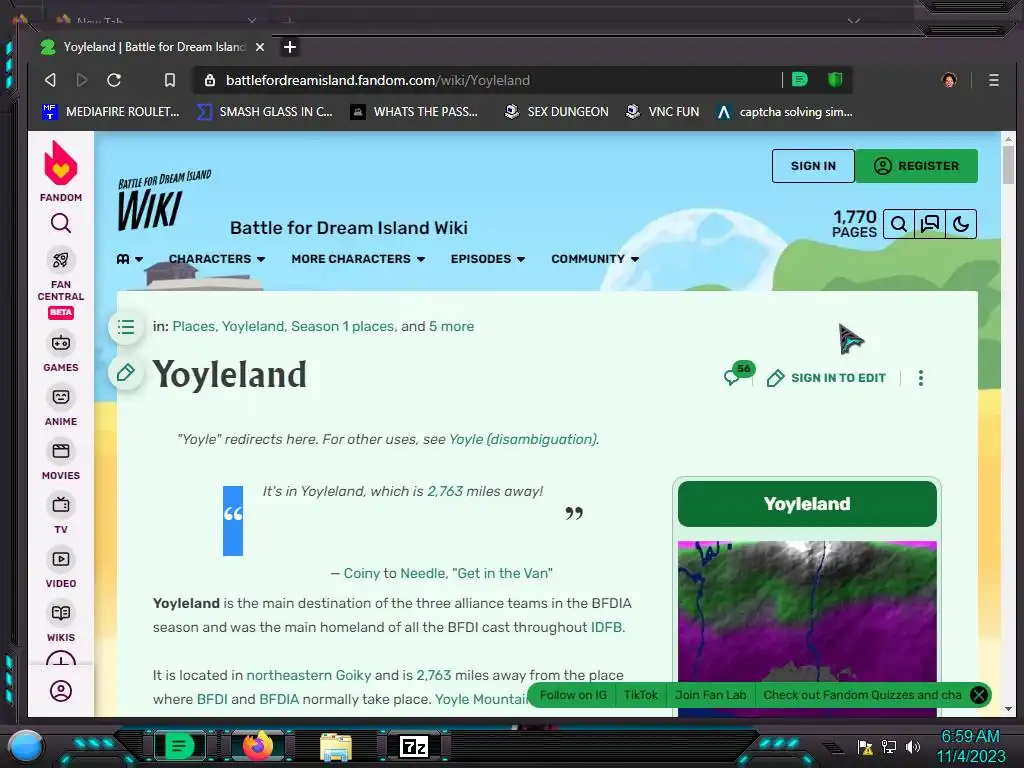
Task: Click the Battle for Dream Island Wiki logo
Action: pos(165,201)
